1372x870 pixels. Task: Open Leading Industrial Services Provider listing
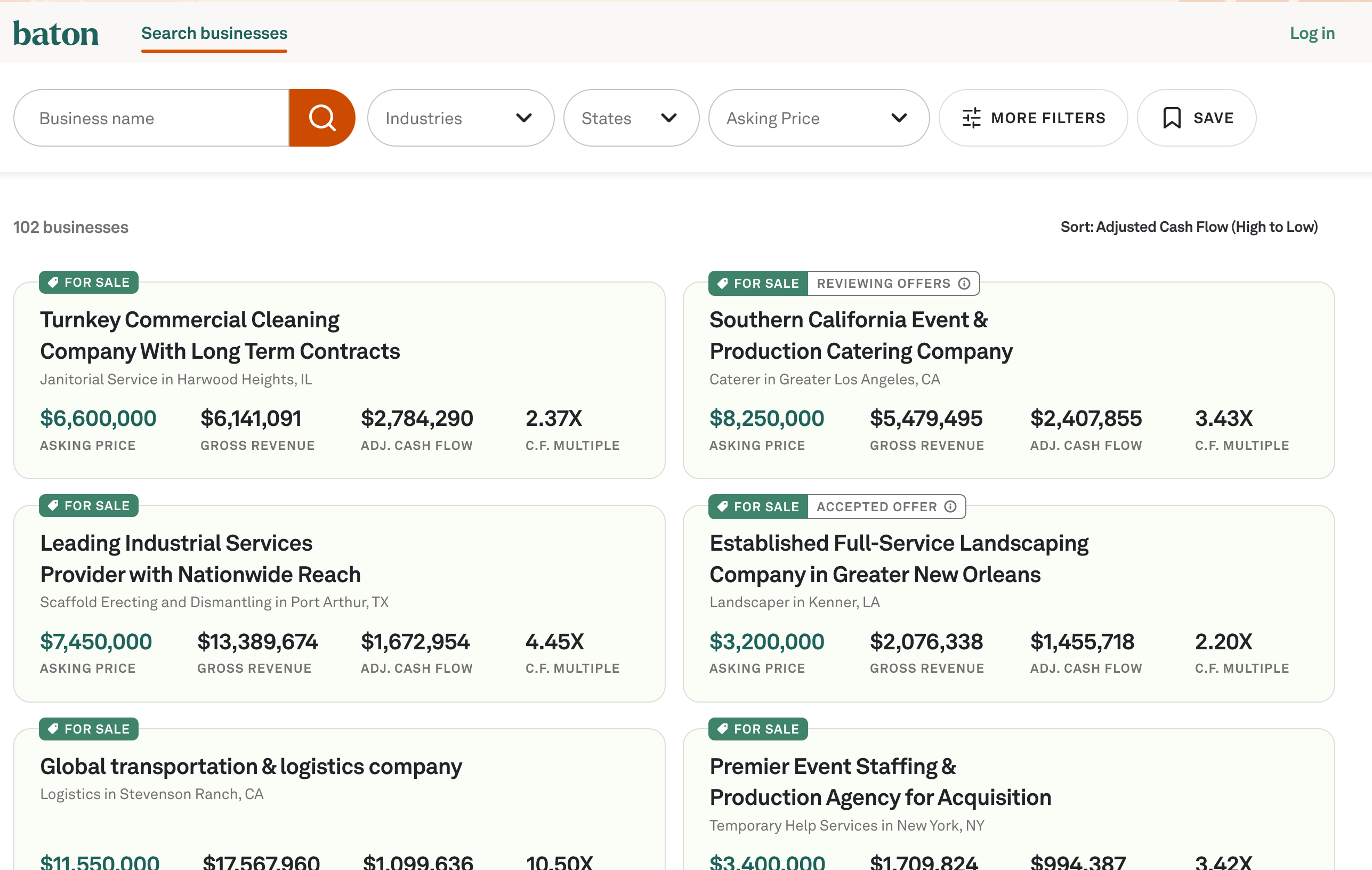pos(200,559)
